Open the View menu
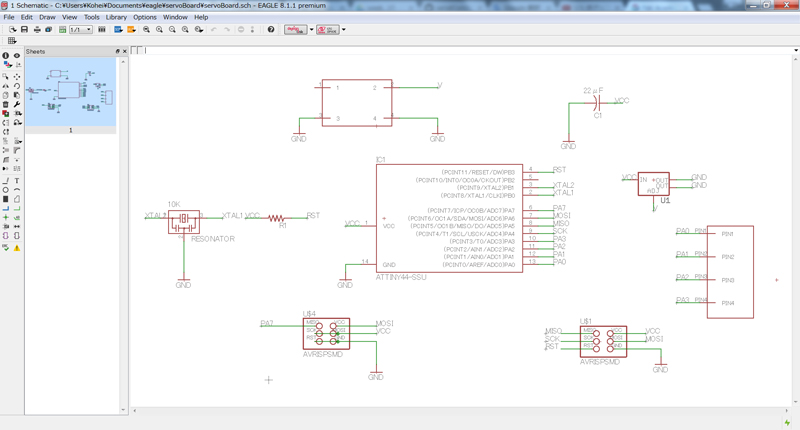The width and height of the screenshot is (800, 430). (69, 17)
